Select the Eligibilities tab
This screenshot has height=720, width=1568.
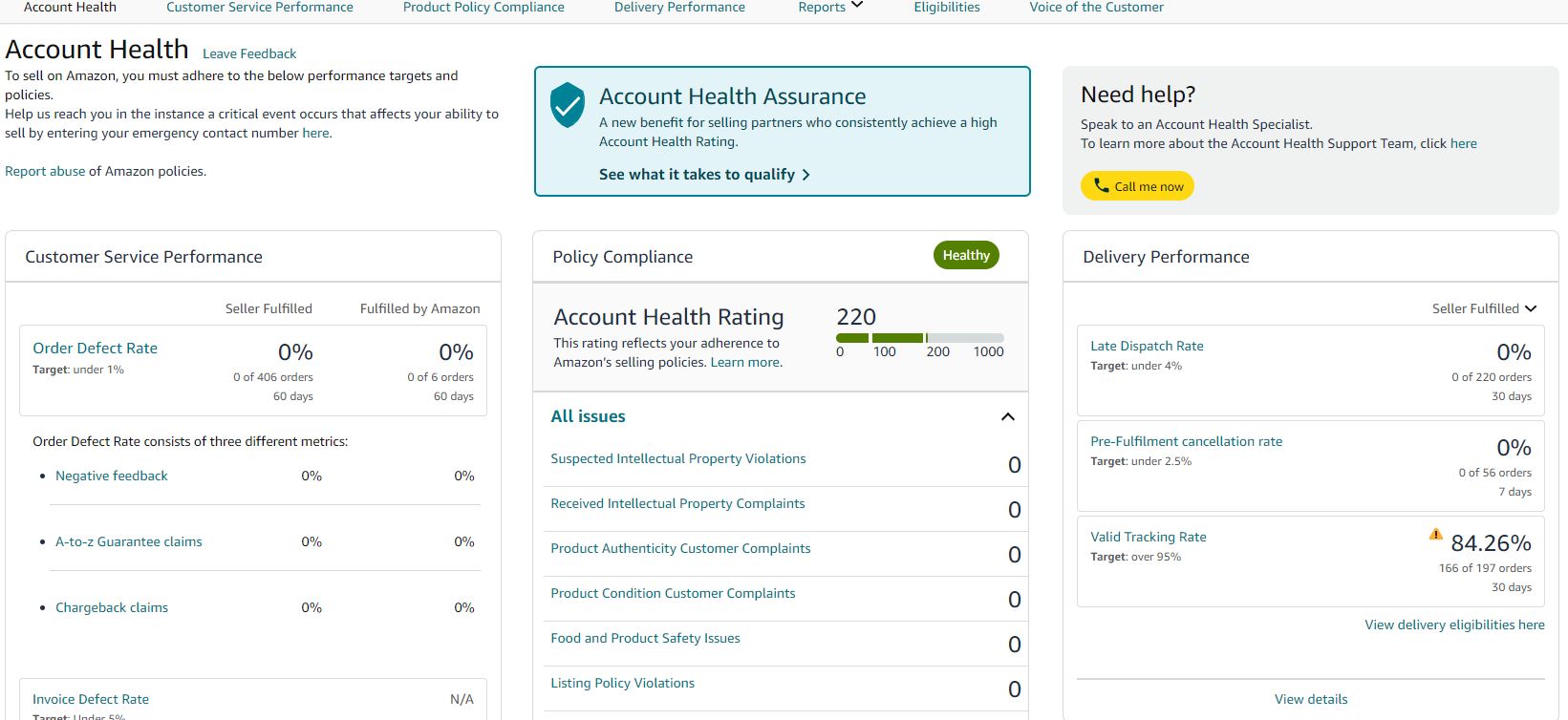click(947, 7)
